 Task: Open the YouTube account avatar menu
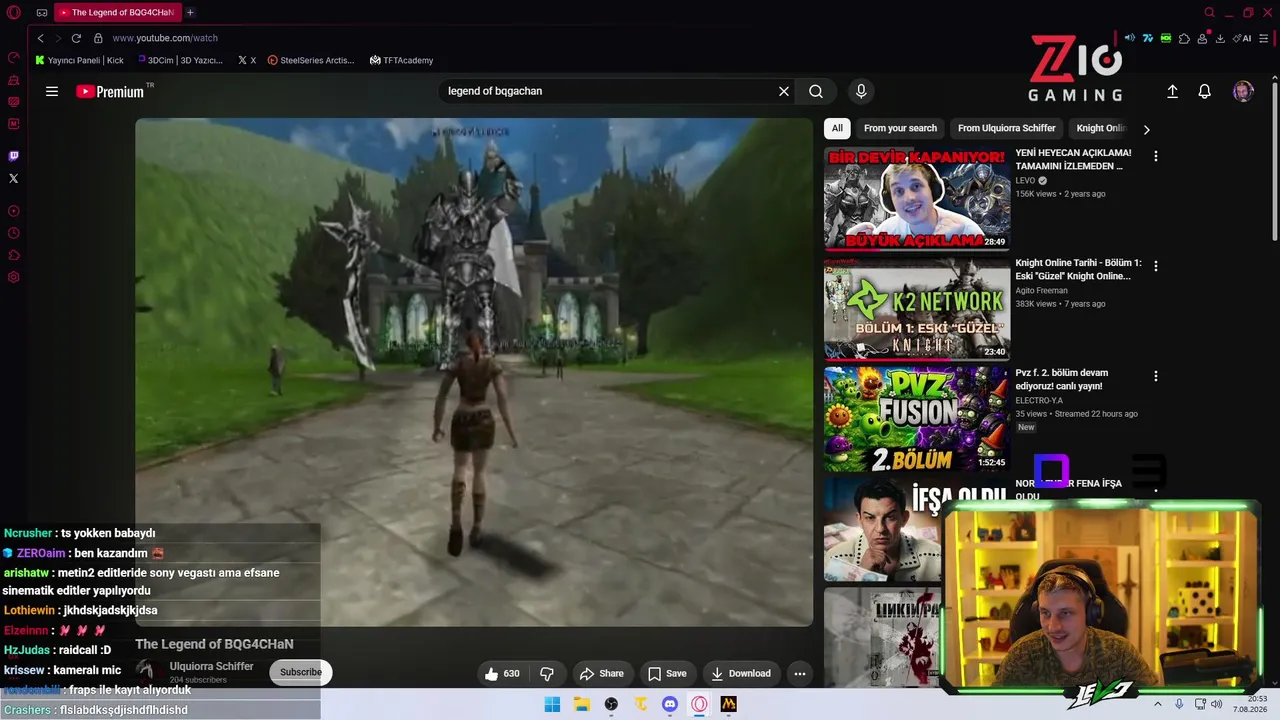(x=1243, y=91)
